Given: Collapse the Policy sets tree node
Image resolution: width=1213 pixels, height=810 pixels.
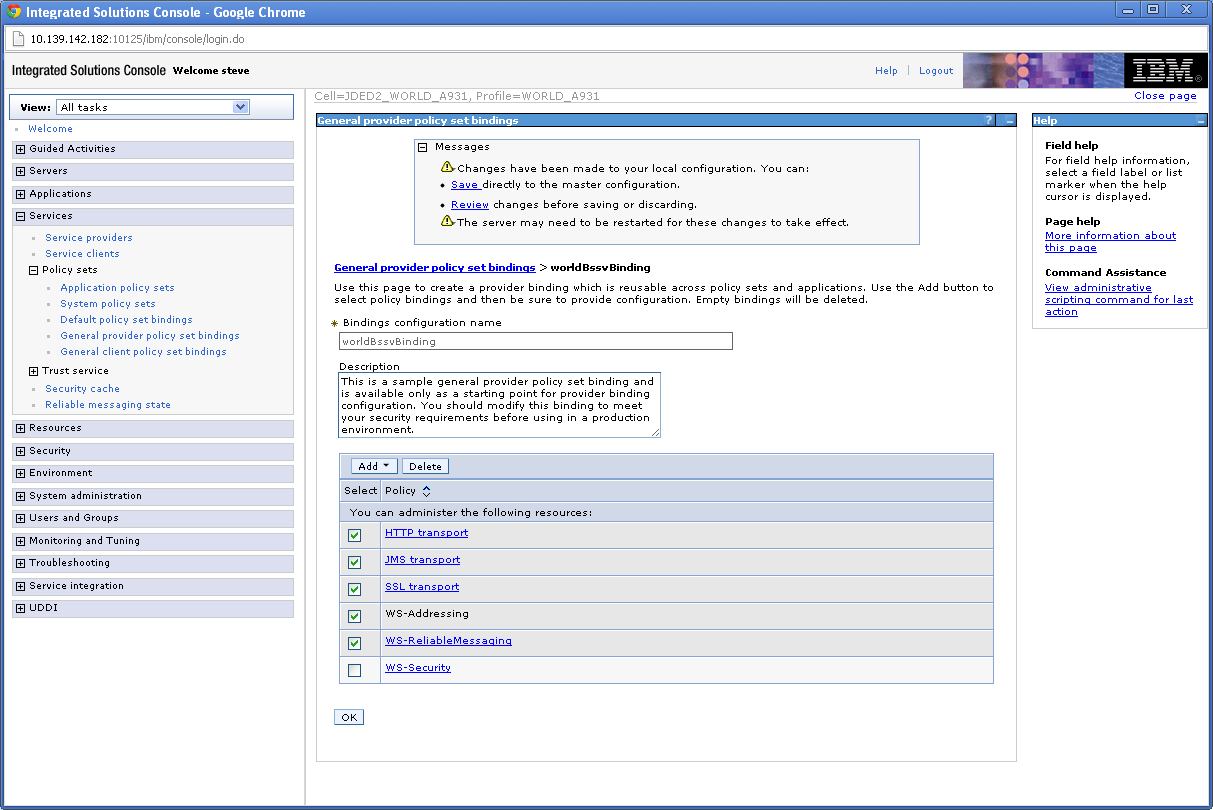Looking at the screenshot, I should [33, 270].
